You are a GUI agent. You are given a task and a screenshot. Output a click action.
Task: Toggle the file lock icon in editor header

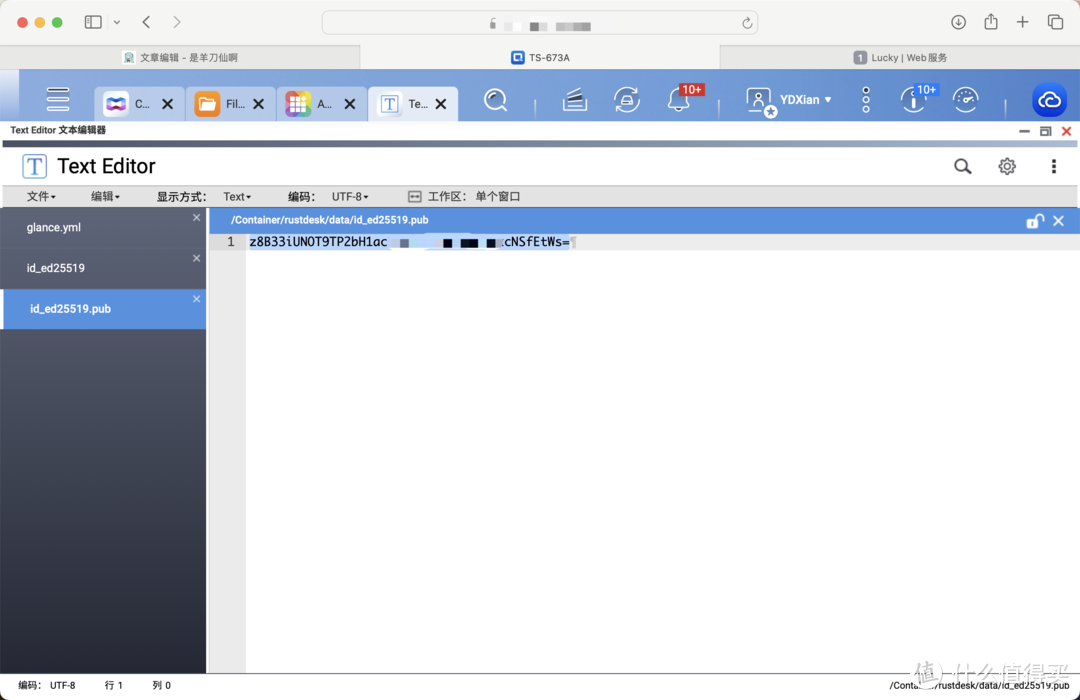pos(1035,220)
